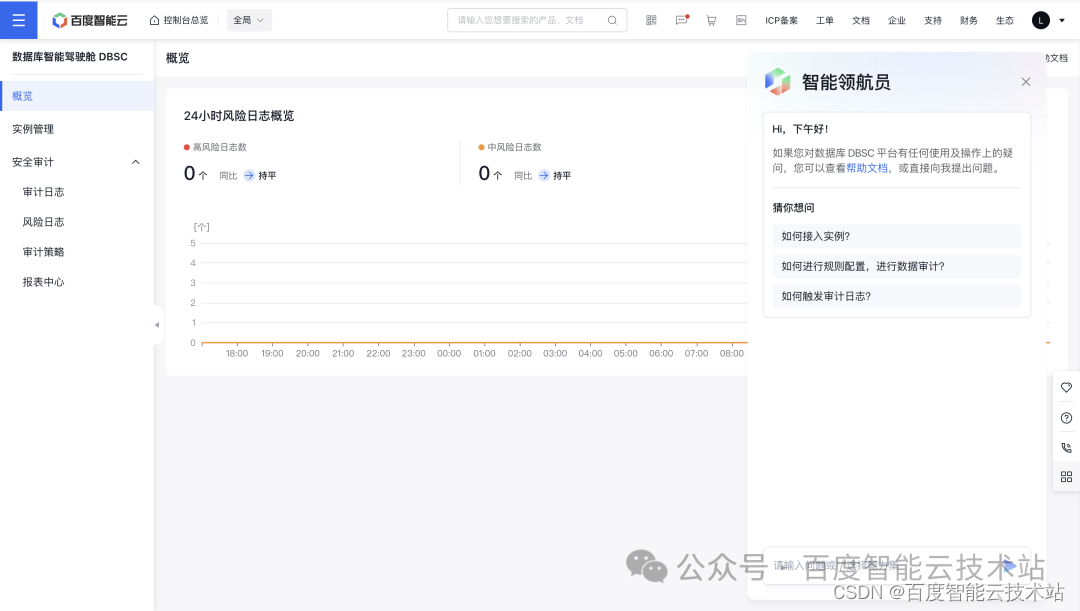
Task: Open the 全局 region dropdown
Action: (x=249, y=20)
